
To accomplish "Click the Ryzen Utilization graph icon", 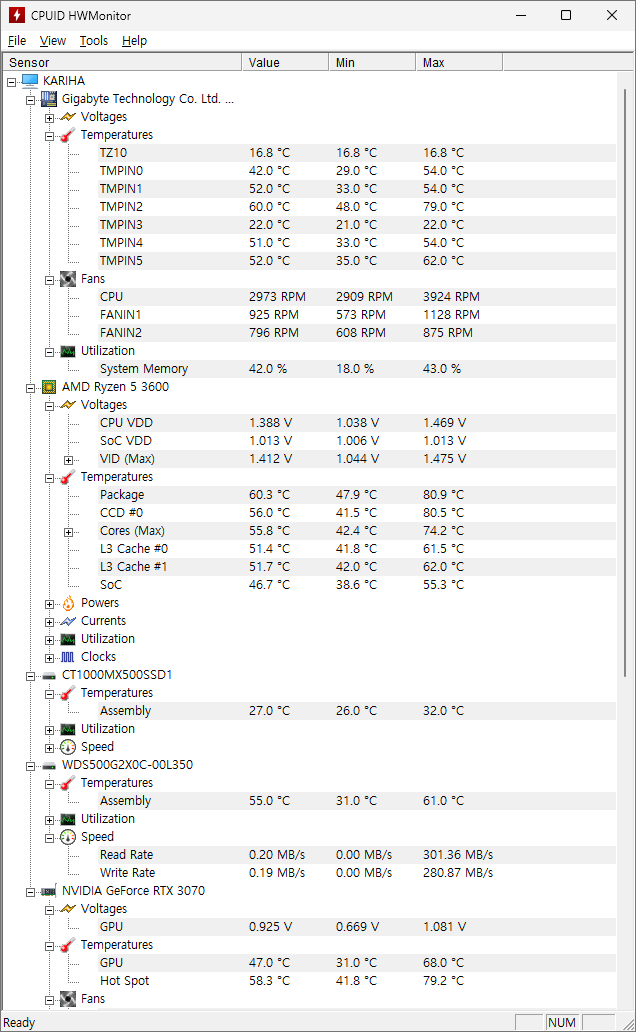I will point(68,639).
